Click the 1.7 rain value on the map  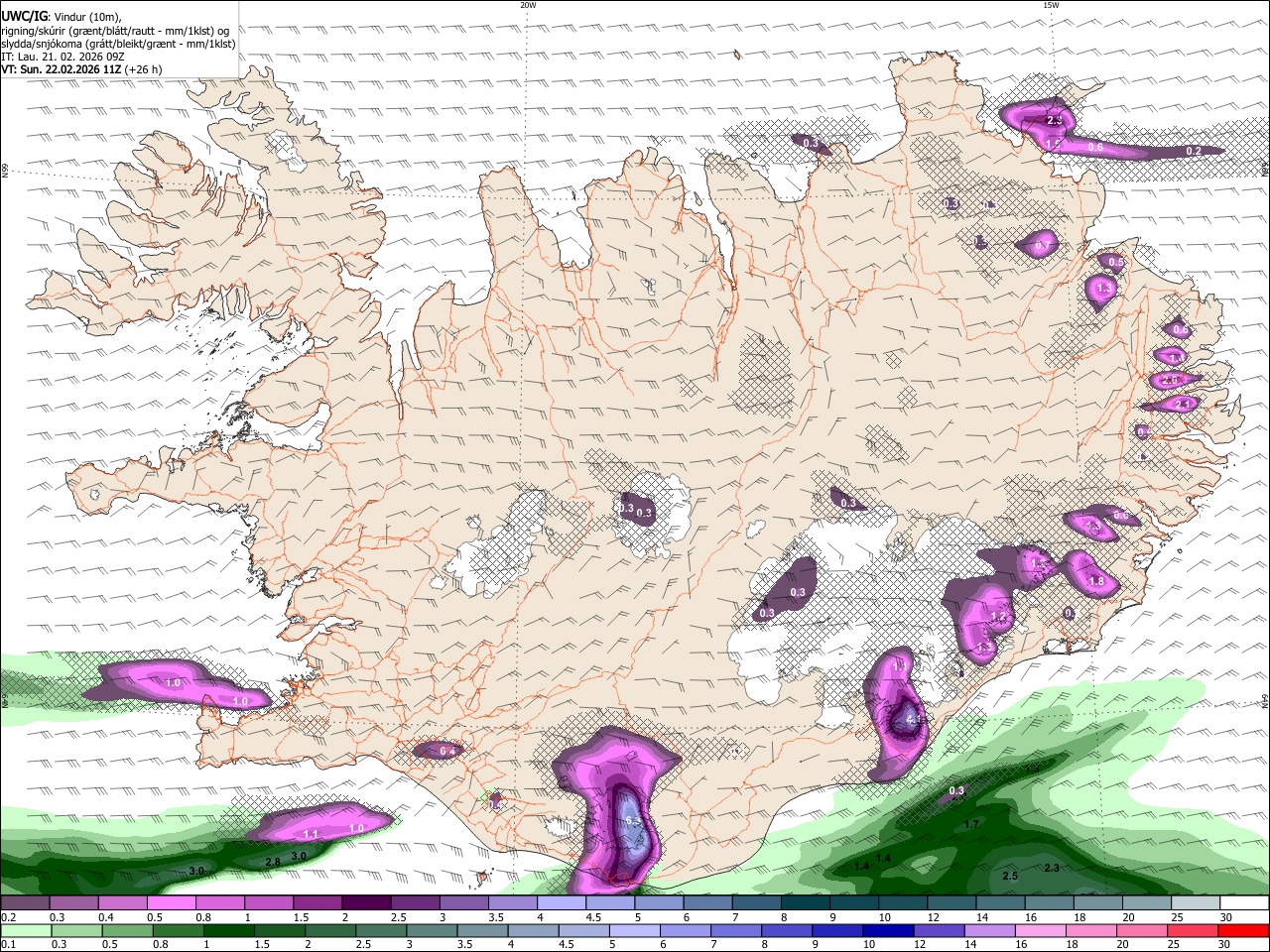pos(972,824)
